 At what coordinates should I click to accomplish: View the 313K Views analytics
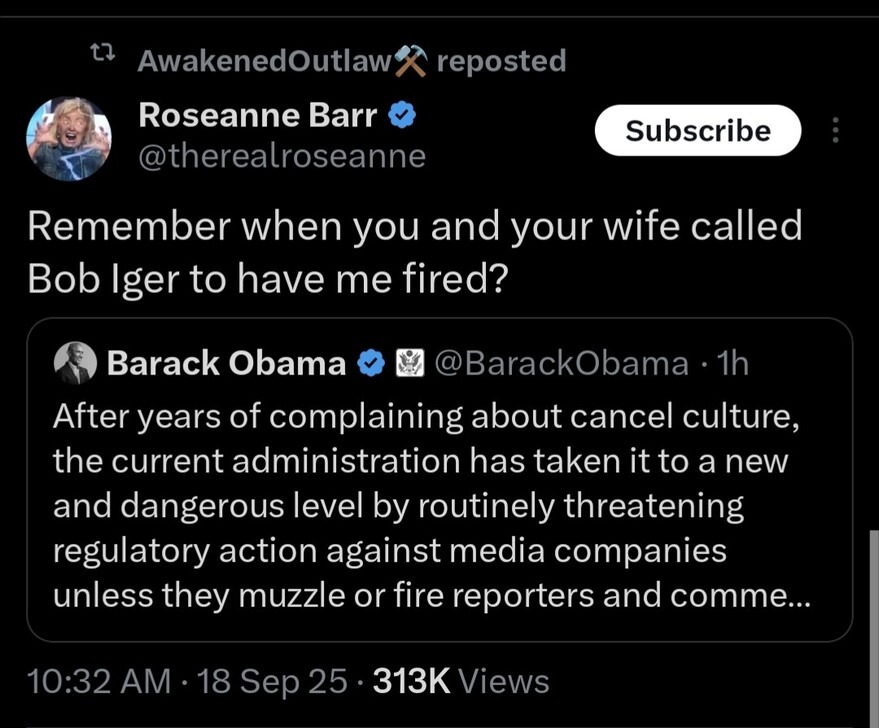point(460,681)
